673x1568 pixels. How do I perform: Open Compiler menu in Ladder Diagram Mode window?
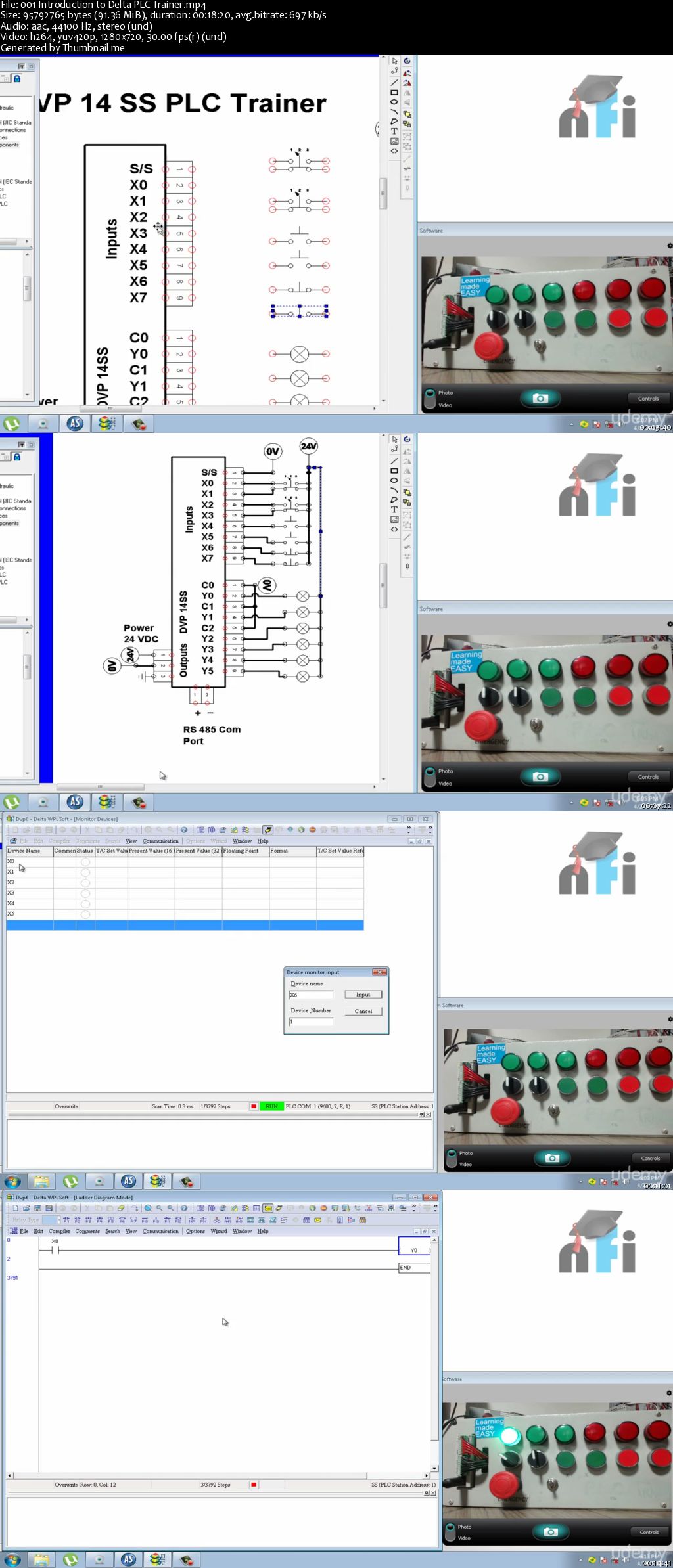tap(59, 1231)
